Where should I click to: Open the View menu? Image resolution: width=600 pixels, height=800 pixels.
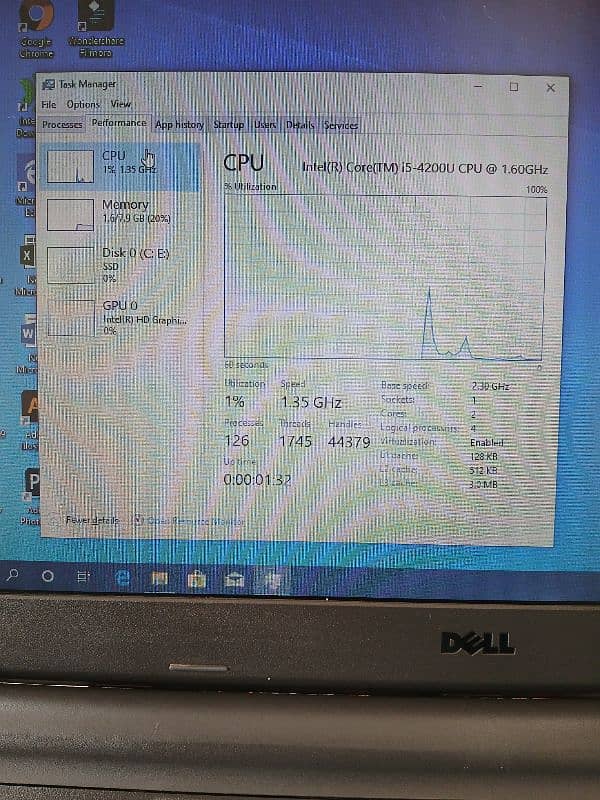point(121,104)
